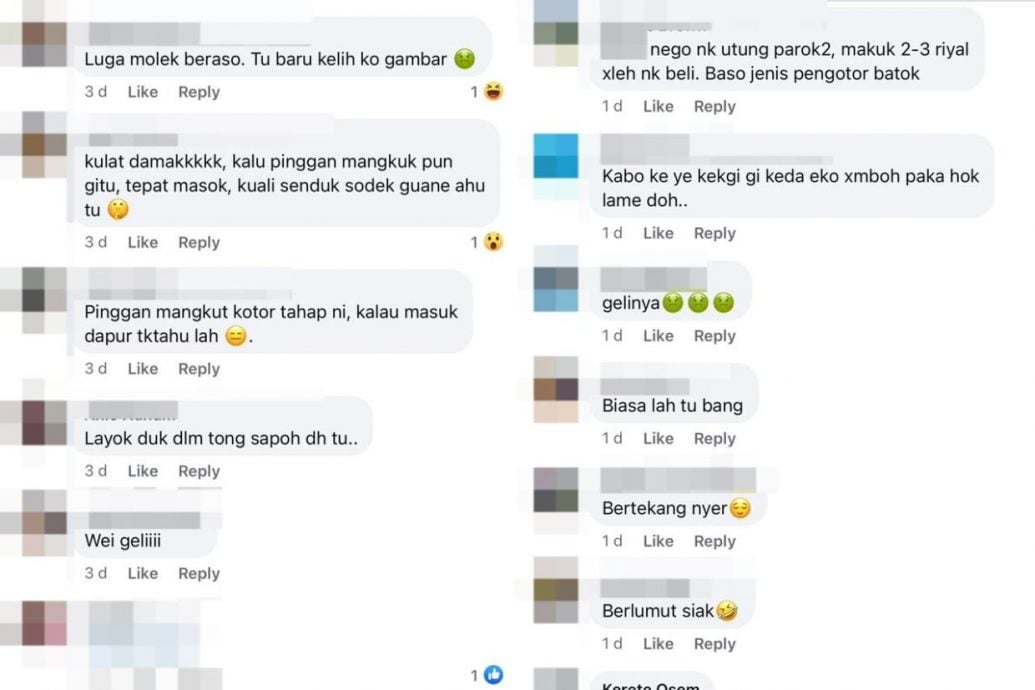Reply to the 'gelinya' comment
The image size is (1035, 690).
714,336
